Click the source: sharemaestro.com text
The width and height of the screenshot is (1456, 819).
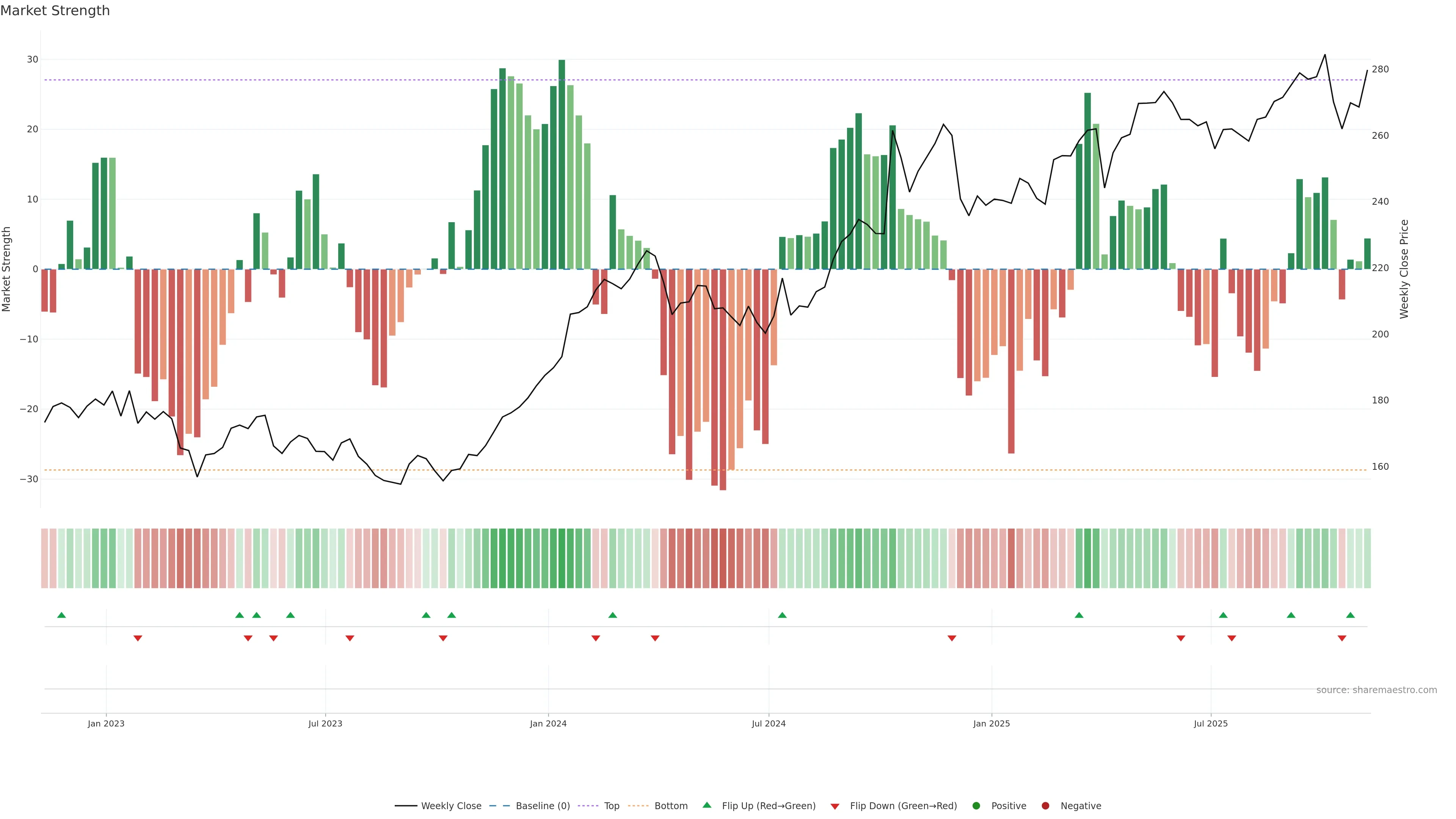pyautogui.click(x=1376, y=690)
